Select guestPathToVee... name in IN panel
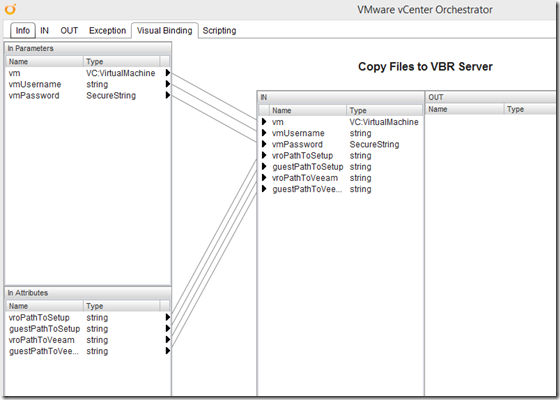This screenshot has height=400, width=560. coord(307,189)
